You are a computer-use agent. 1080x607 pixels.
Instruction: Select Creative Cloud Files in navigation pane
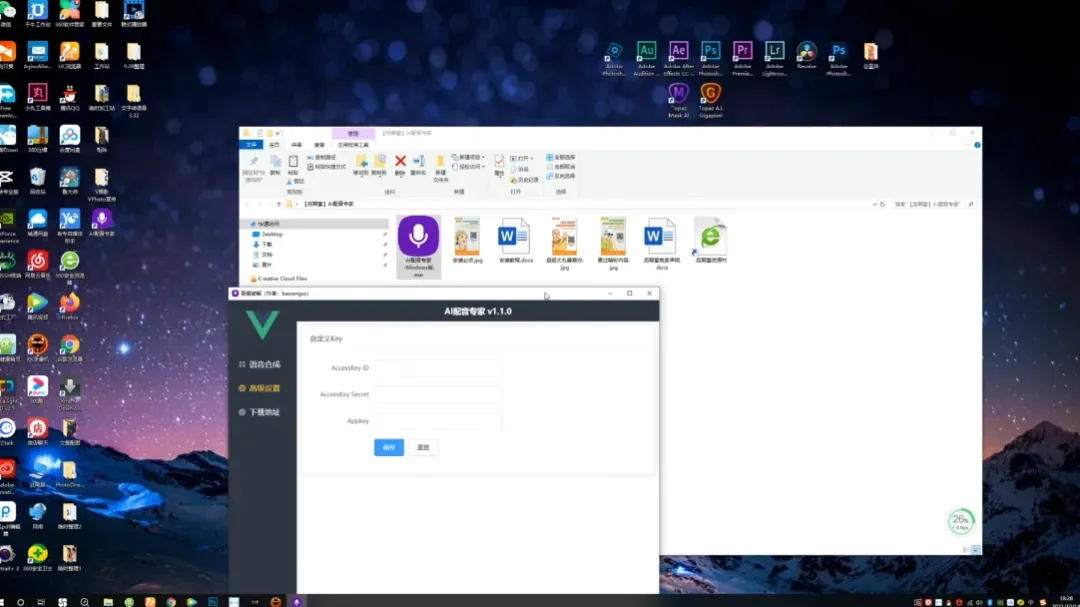(278, 278)
